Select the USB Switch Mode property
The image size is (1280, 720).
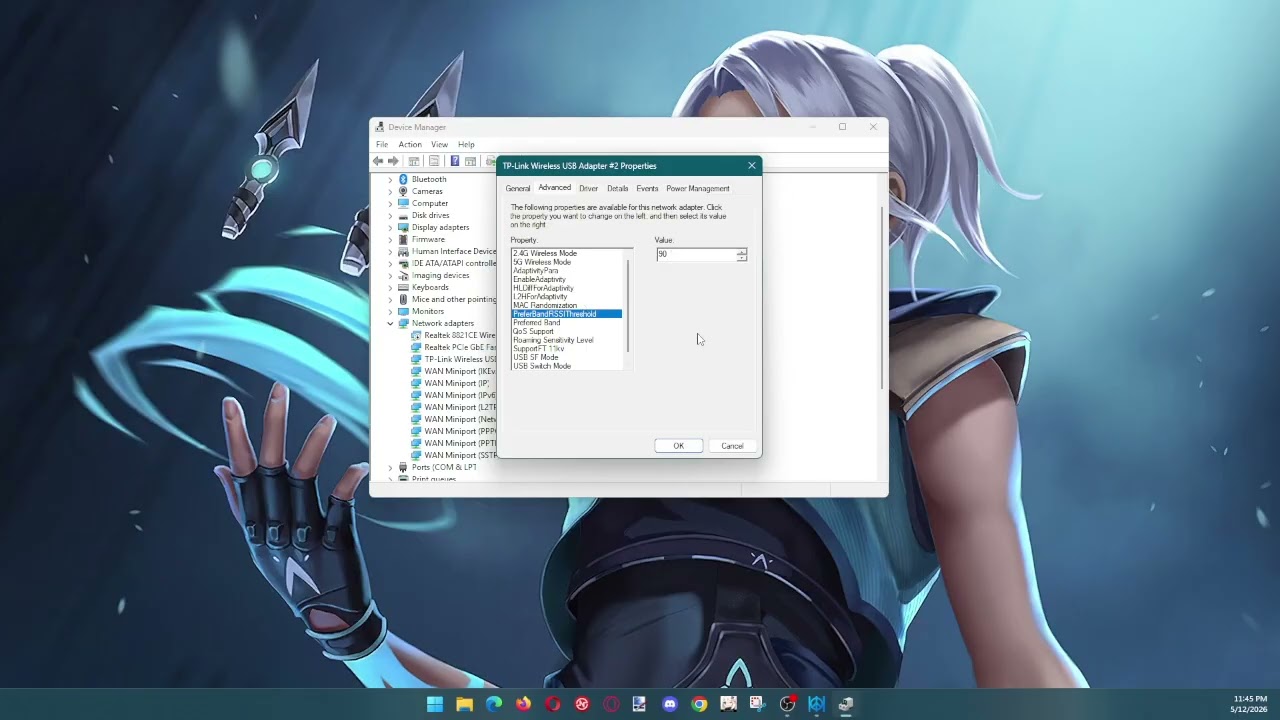(x=542, y=366)
